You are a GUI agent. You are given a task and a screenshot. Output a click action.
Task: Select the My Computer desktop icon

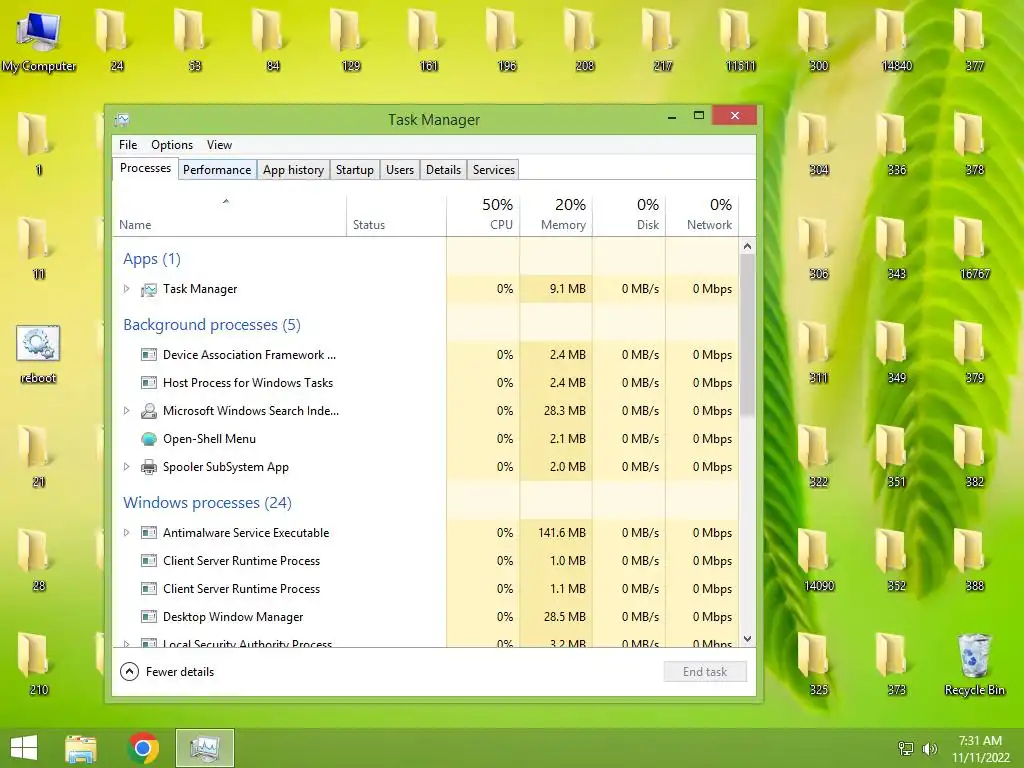(x=39, y=40)
